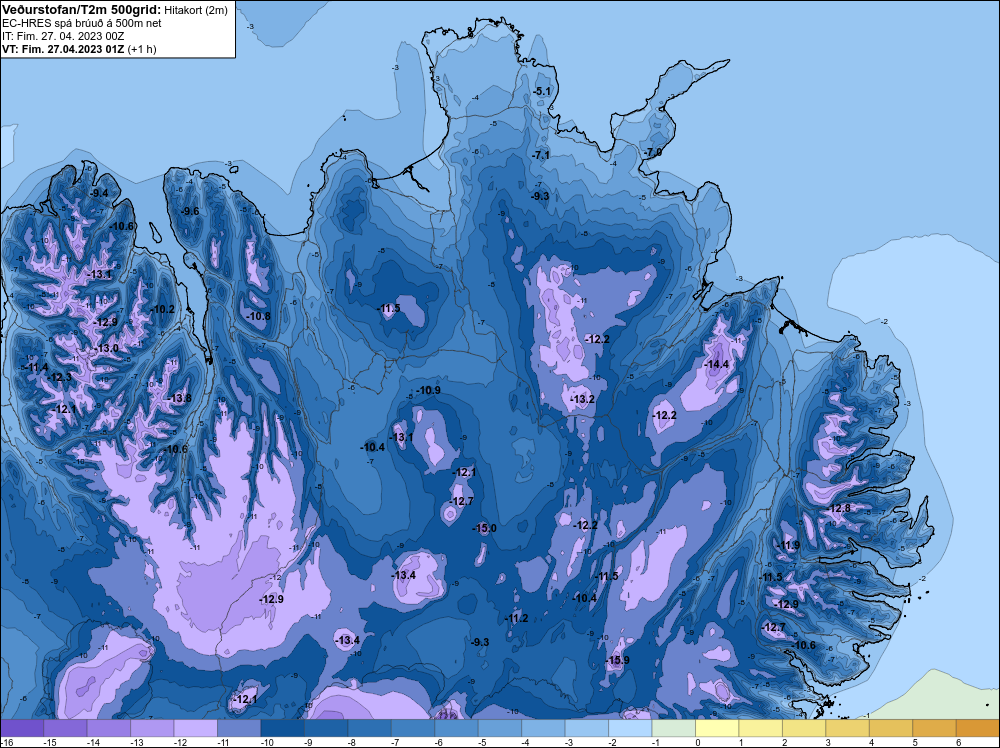Click the legend swatch between -14 and -13
Viewport: 1000px width, 748px height.
click(109, 728)
